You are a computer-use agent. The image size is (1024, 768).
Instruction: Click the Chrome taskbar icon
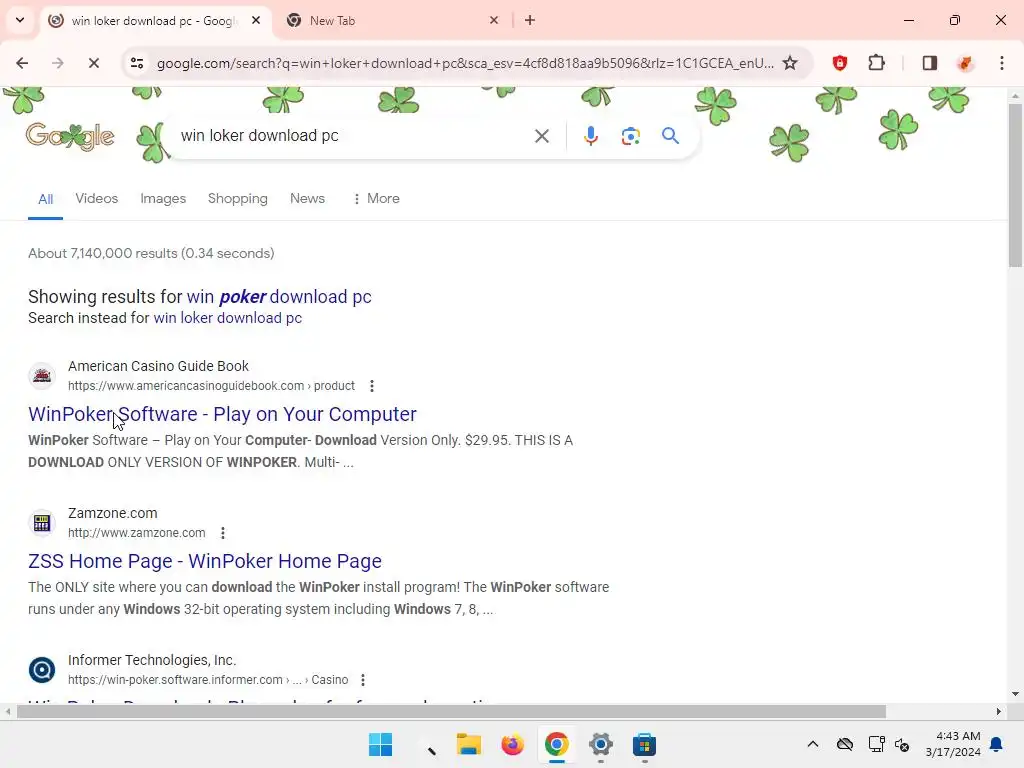tap(556, 744)
